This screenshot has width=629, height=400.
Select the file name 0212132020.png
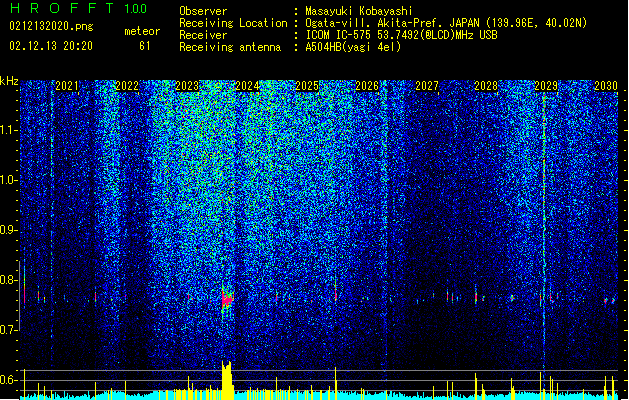coord(51,26)
